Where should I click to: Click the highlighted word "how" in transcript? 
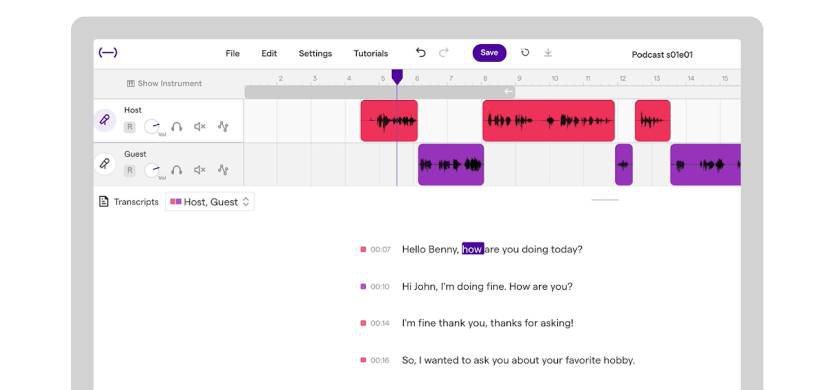coord(472,249)
